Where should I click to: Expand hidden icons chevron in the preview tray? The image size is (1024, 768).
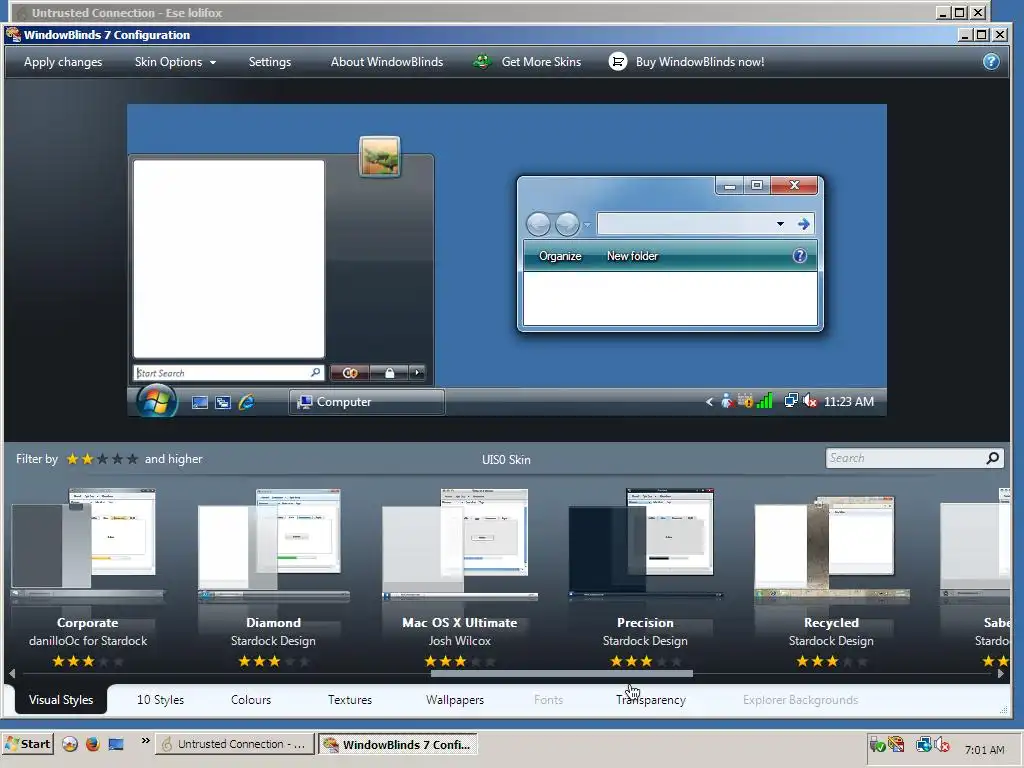[709, 402]
